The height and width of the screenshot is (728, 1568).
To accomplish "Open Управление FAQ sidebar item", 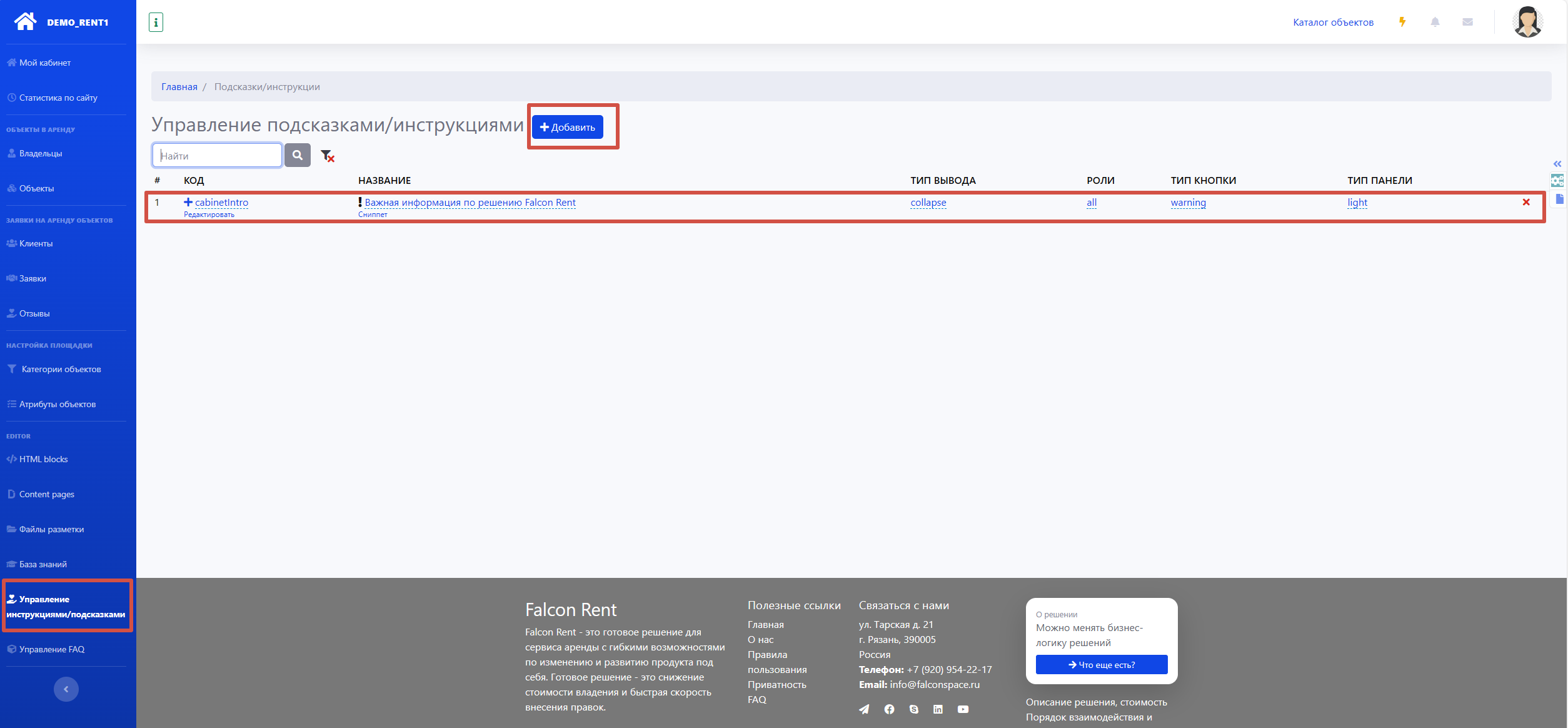I will click(x=51, y=649).
